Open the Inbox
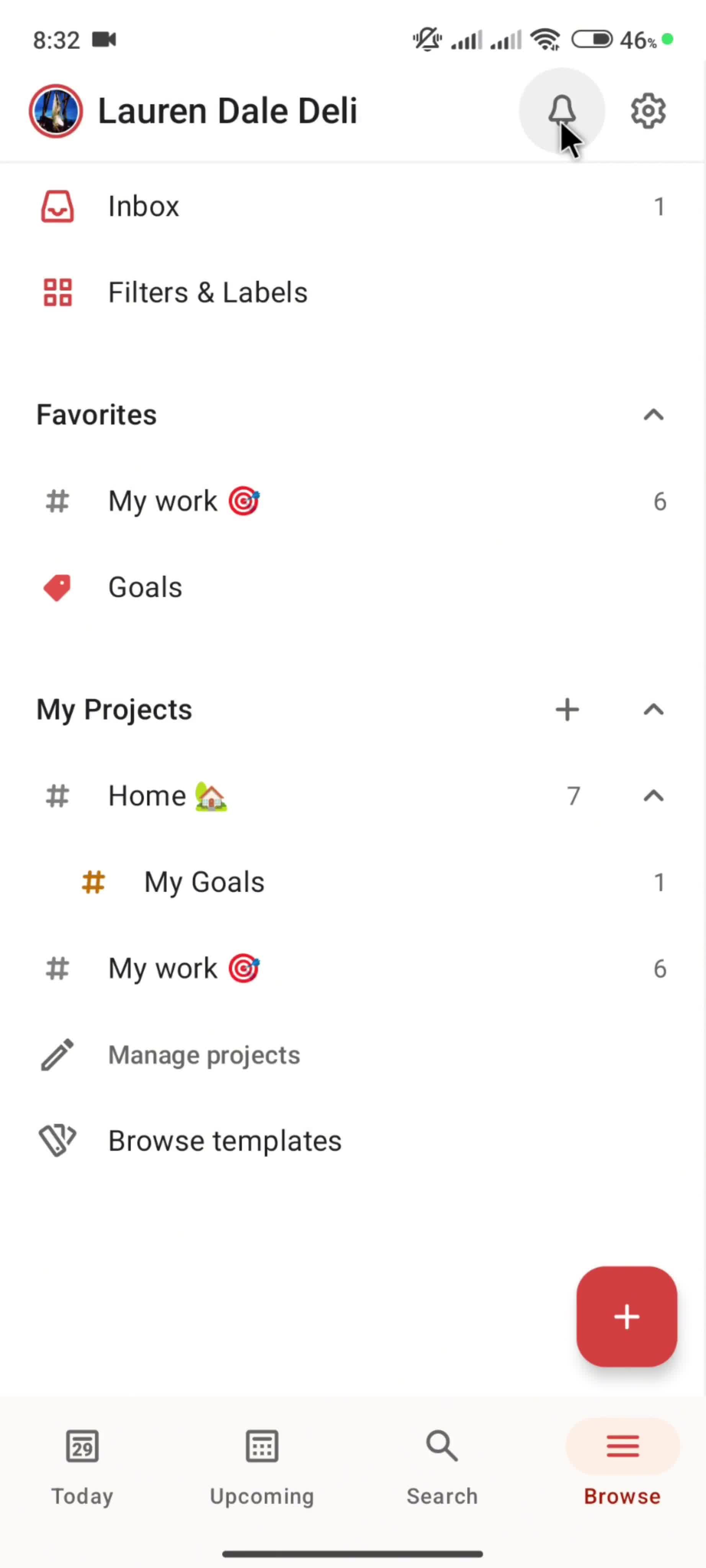The image size is (706, 1568). point(144,206)
